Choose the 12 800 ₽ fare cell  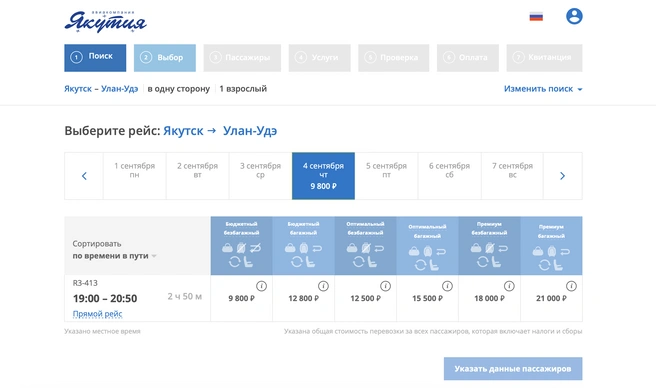(x=303, y=298)
